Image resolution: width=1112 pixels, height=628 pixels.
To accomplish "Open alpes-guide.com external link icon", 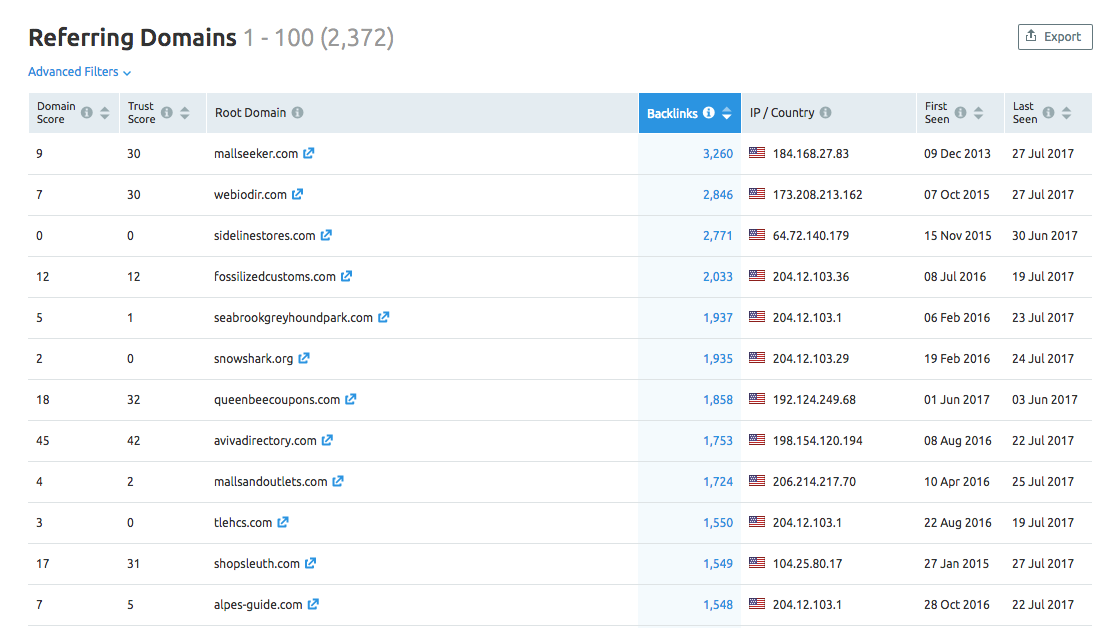I will point(313,605).
